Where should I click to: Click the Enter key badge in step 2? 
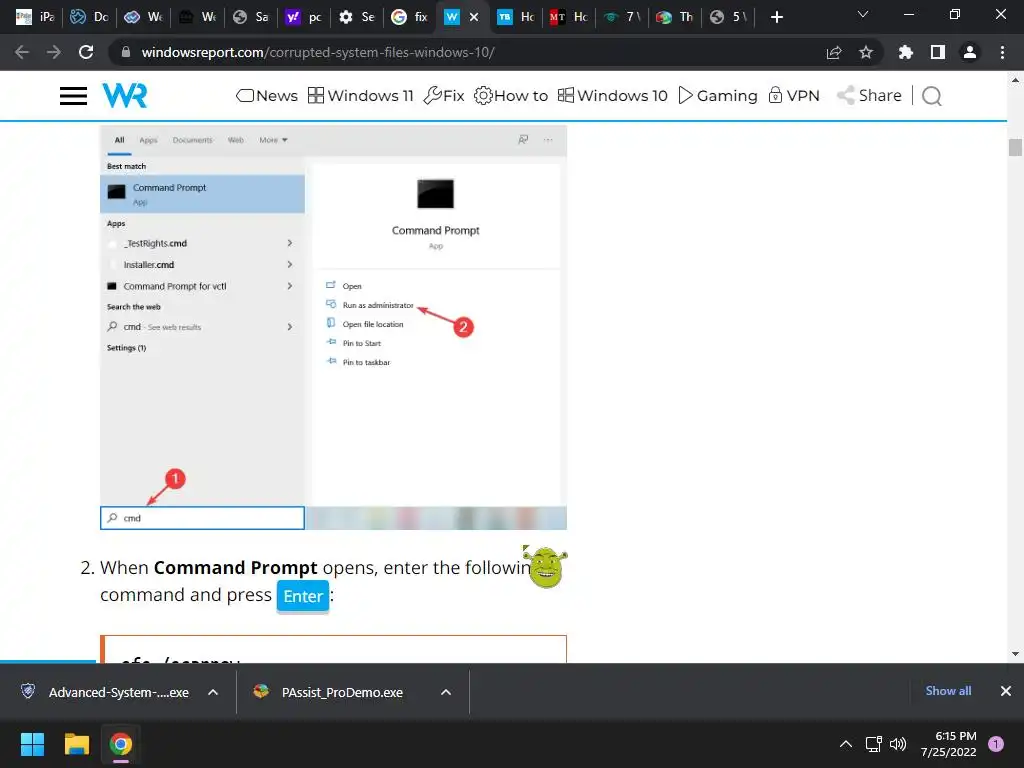(x=302, y=596)
